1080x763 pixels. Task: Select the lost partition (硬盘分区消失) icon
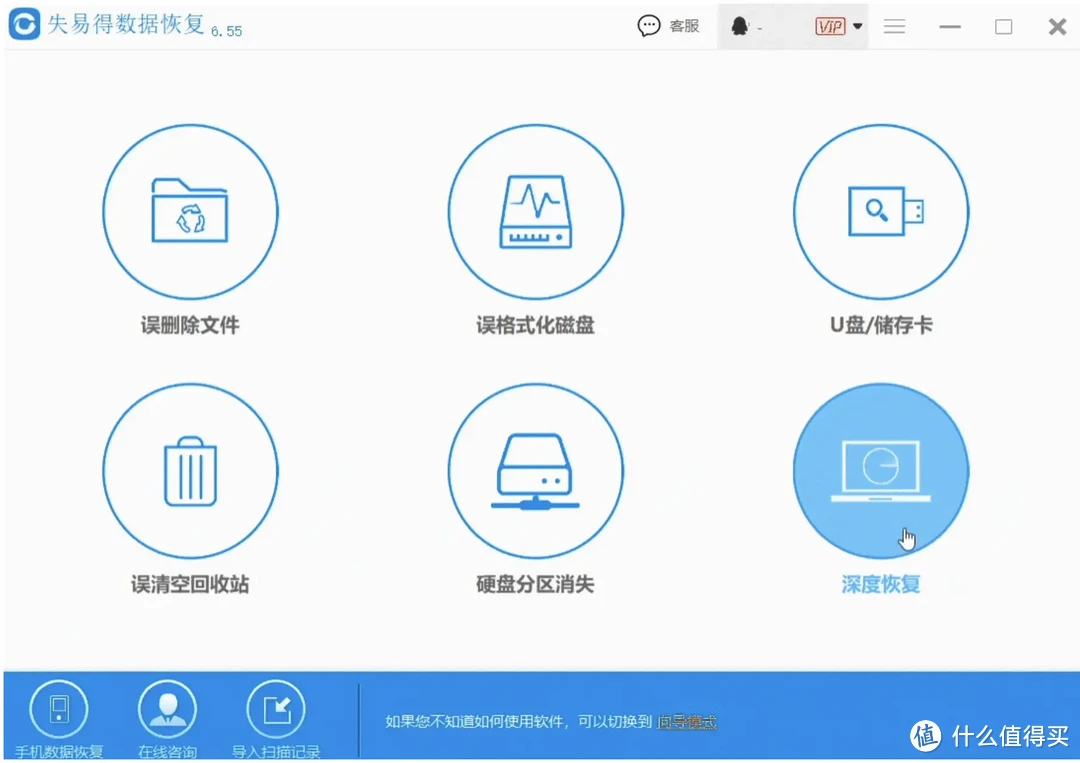point(535,471)
